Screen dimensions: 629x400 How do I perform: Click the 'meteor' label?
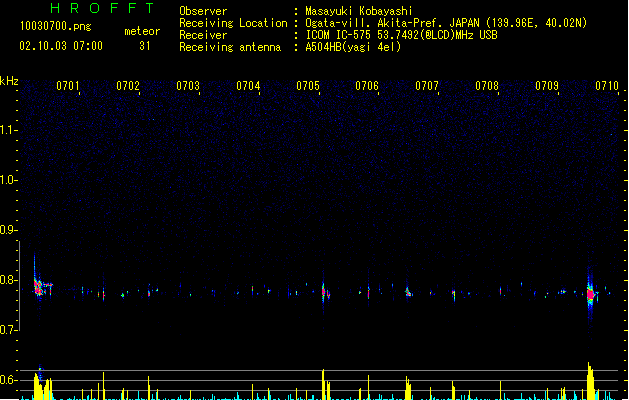tap(142, 31)
